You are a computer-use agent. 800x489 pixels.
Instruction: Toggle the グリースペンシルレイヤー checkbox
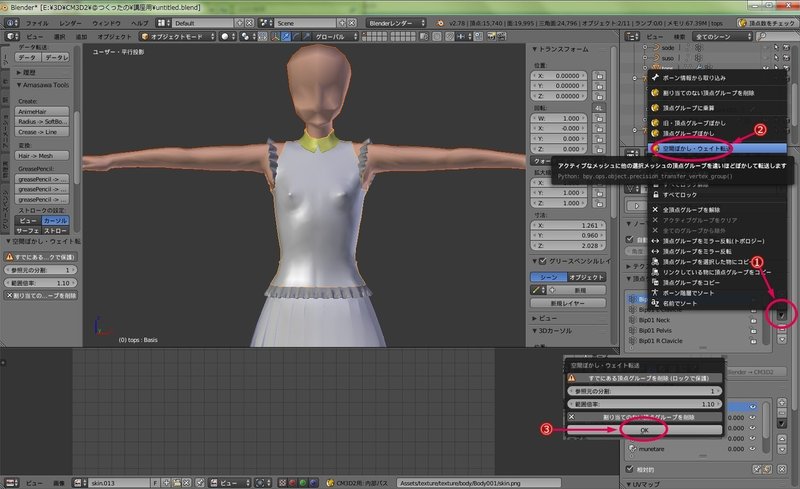pyautogui.click(x=542, y=261)
